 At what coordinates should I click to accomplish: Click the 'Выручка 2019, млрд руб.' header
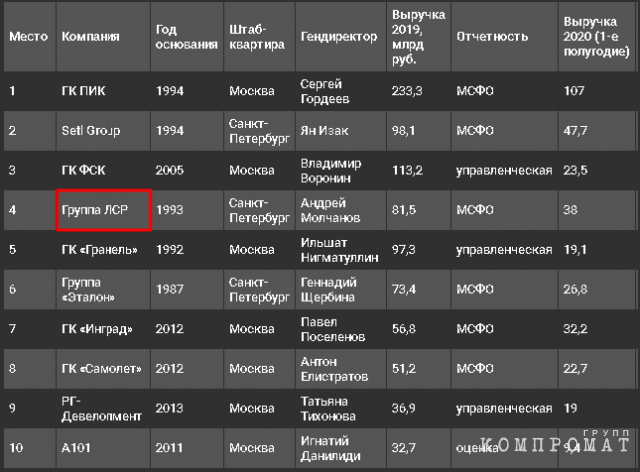coord(418,37)
